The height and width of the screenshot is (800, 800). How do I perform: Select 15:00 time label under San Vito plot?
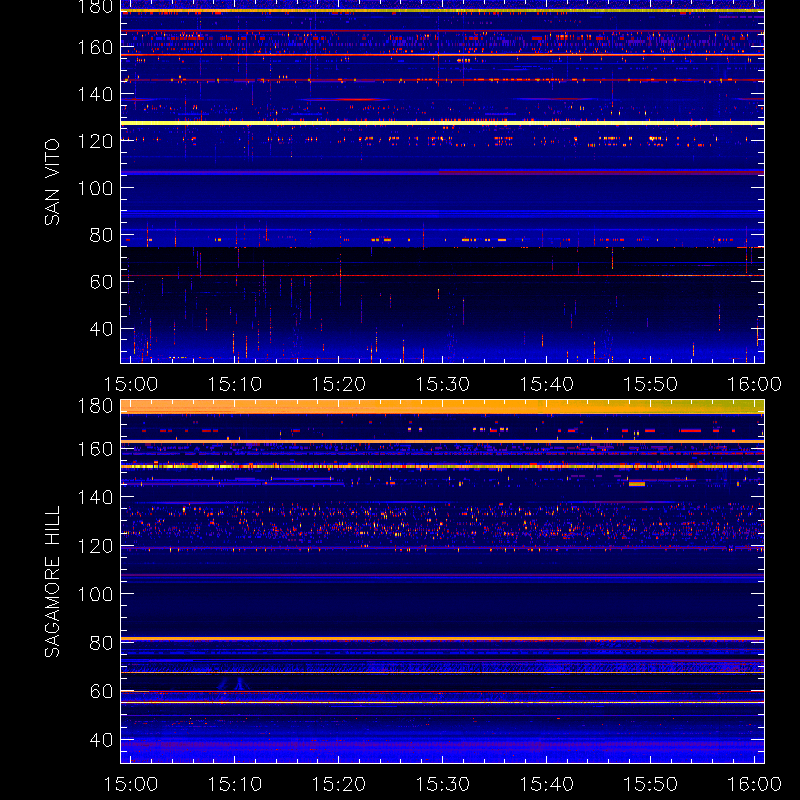131,384
